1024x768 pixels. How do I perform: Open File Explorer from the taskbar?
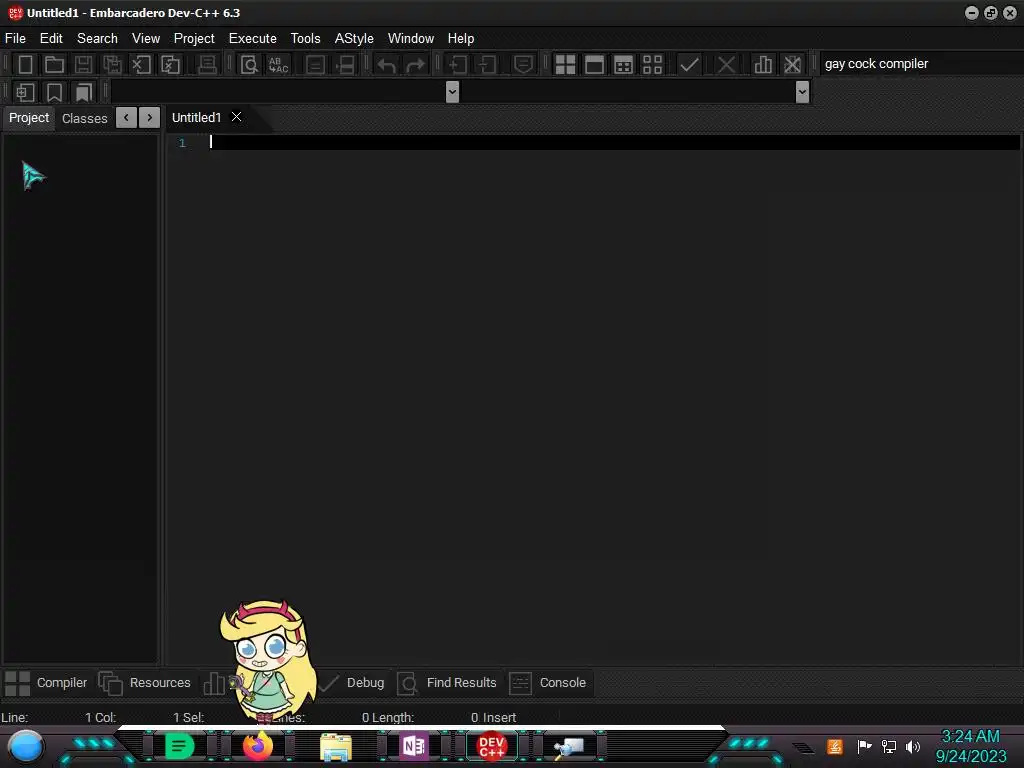[x=336, y=746]
